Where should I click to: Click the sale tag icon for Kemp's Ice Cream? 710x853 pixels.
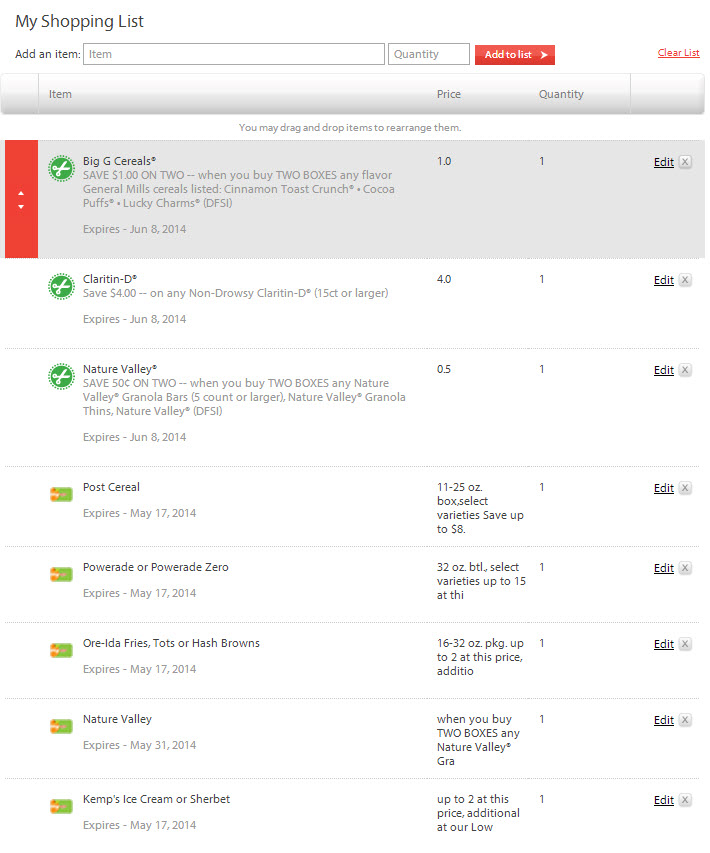pyautogui.click(x=61, y=807)
